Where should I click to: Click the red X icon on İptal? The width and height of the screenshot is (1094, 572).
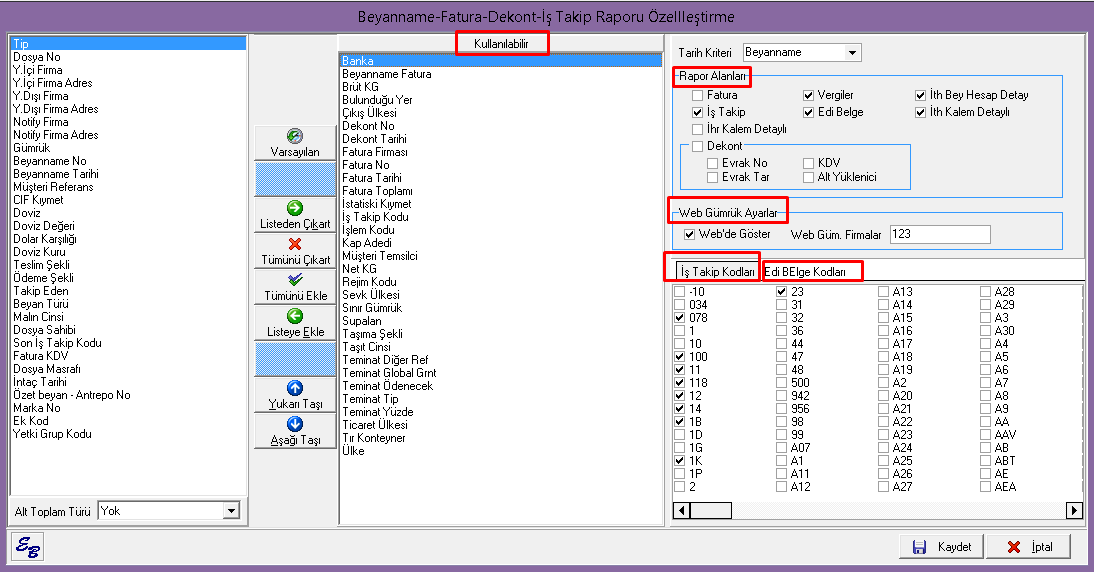pos(1014,547)
